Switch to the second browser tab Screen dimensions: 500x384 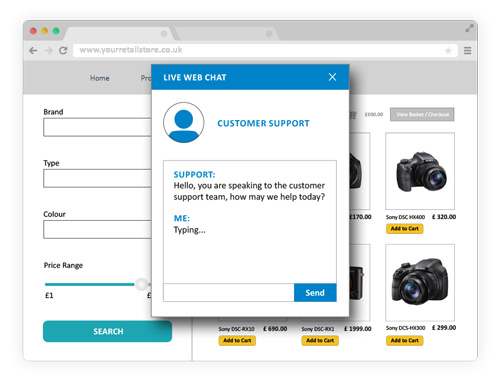[x=227, y=34]
